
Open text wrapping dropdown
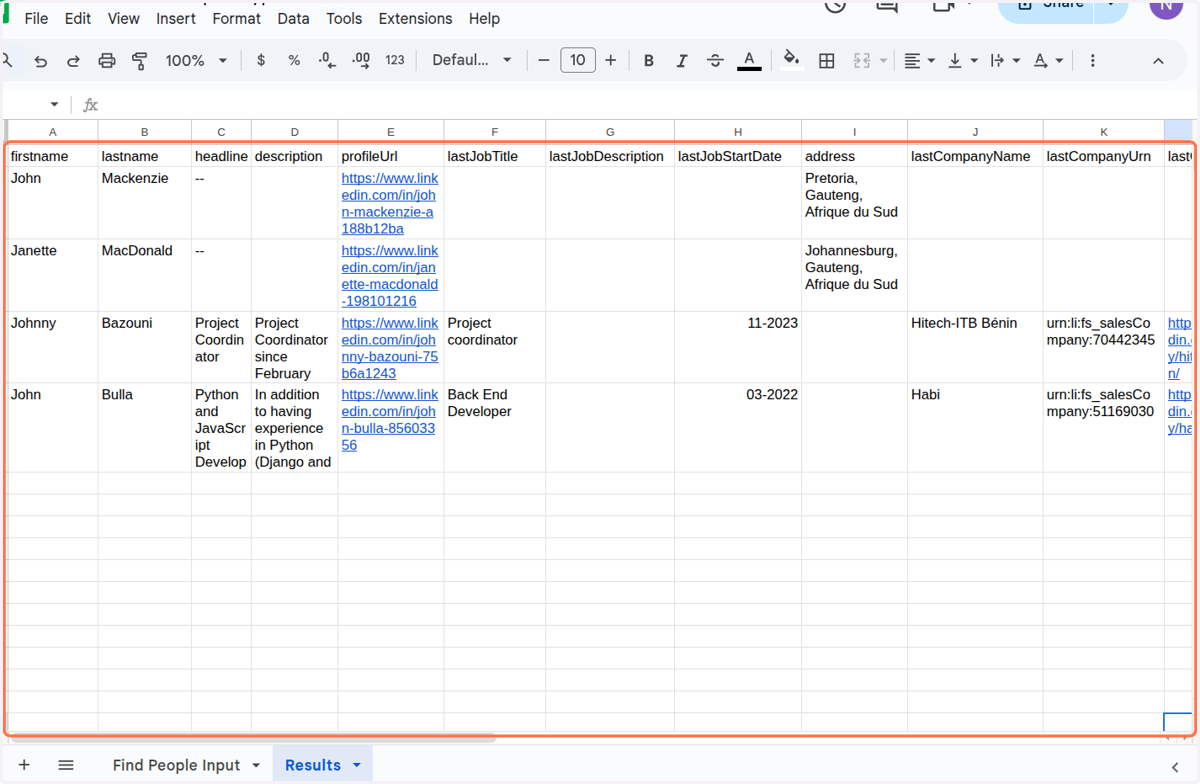click(x=1005, y=61)
